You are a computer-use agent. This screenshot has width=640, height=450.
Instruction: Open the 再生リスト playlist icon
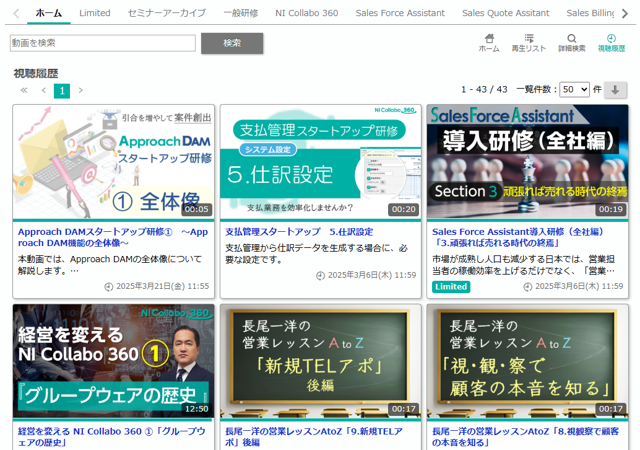(x=529, y=43)
